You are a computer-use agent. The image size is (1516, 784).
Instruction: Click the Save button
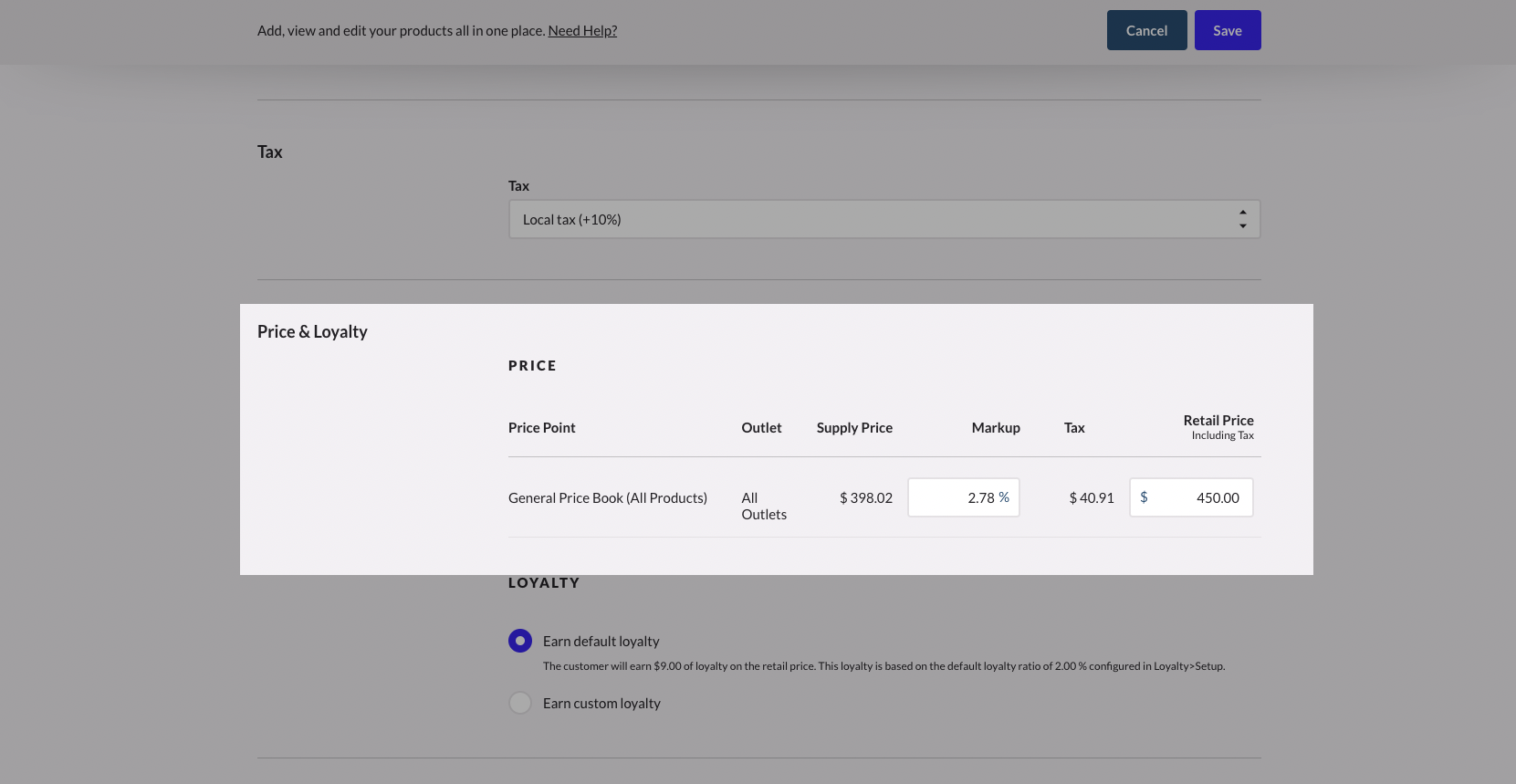pyautogui.click(x=1227, y=30)
